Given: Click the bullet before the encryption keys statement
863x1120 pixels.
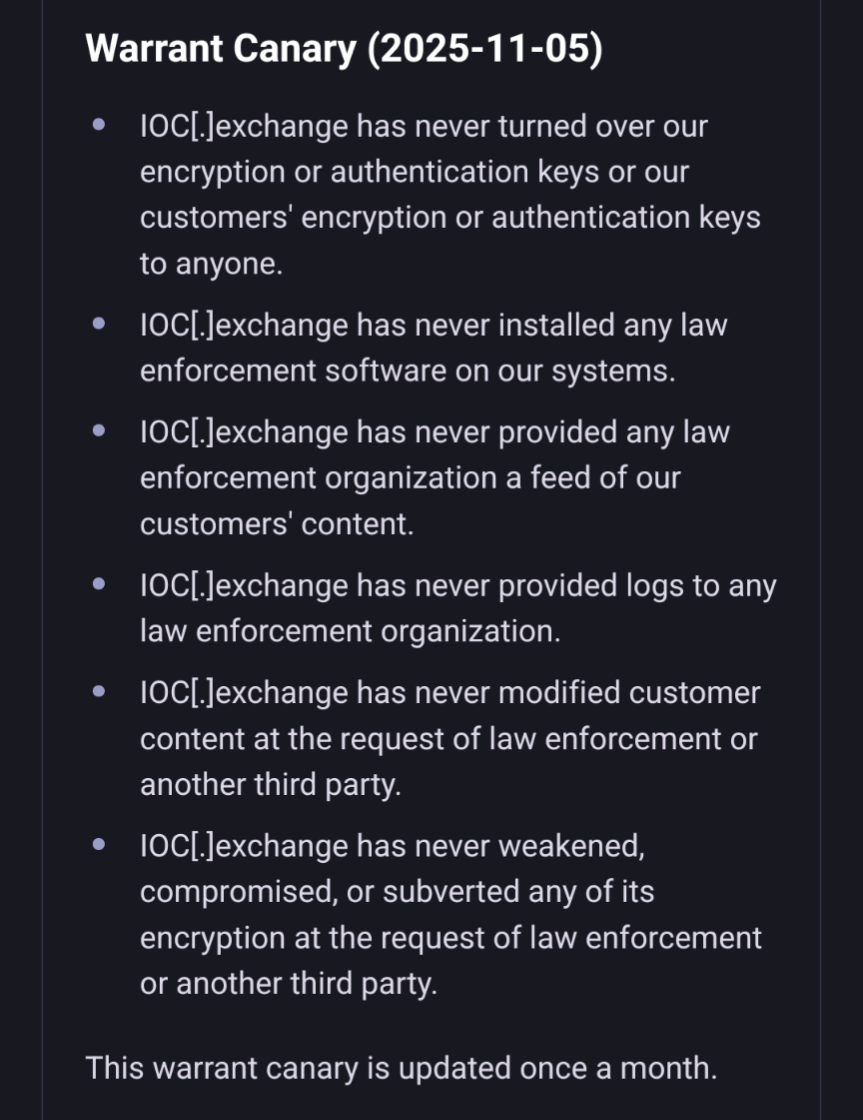Looking at the screenshot, I should 98,126.
